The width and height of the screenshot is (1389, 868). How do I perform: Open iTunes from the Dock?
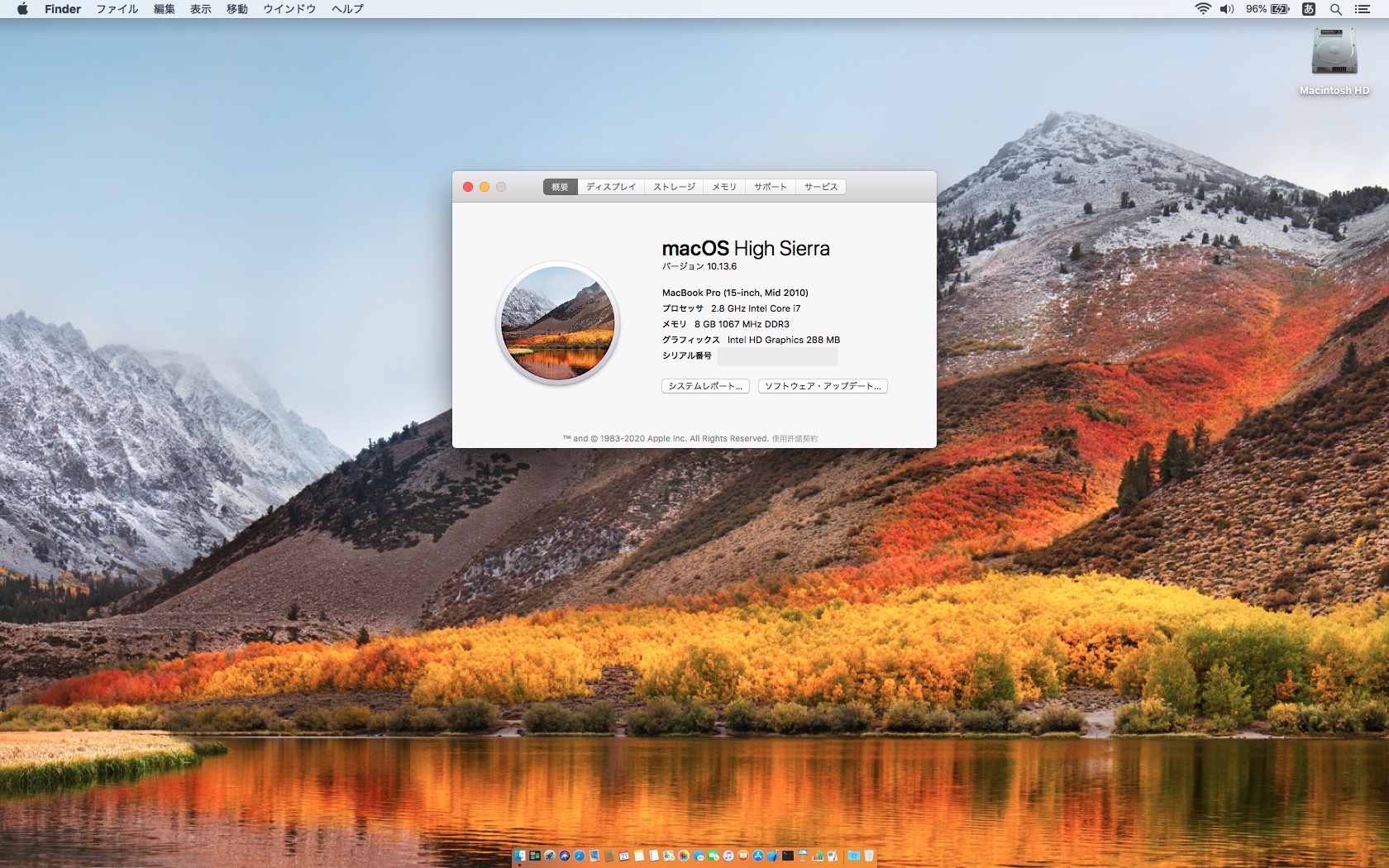coord(728,856)
